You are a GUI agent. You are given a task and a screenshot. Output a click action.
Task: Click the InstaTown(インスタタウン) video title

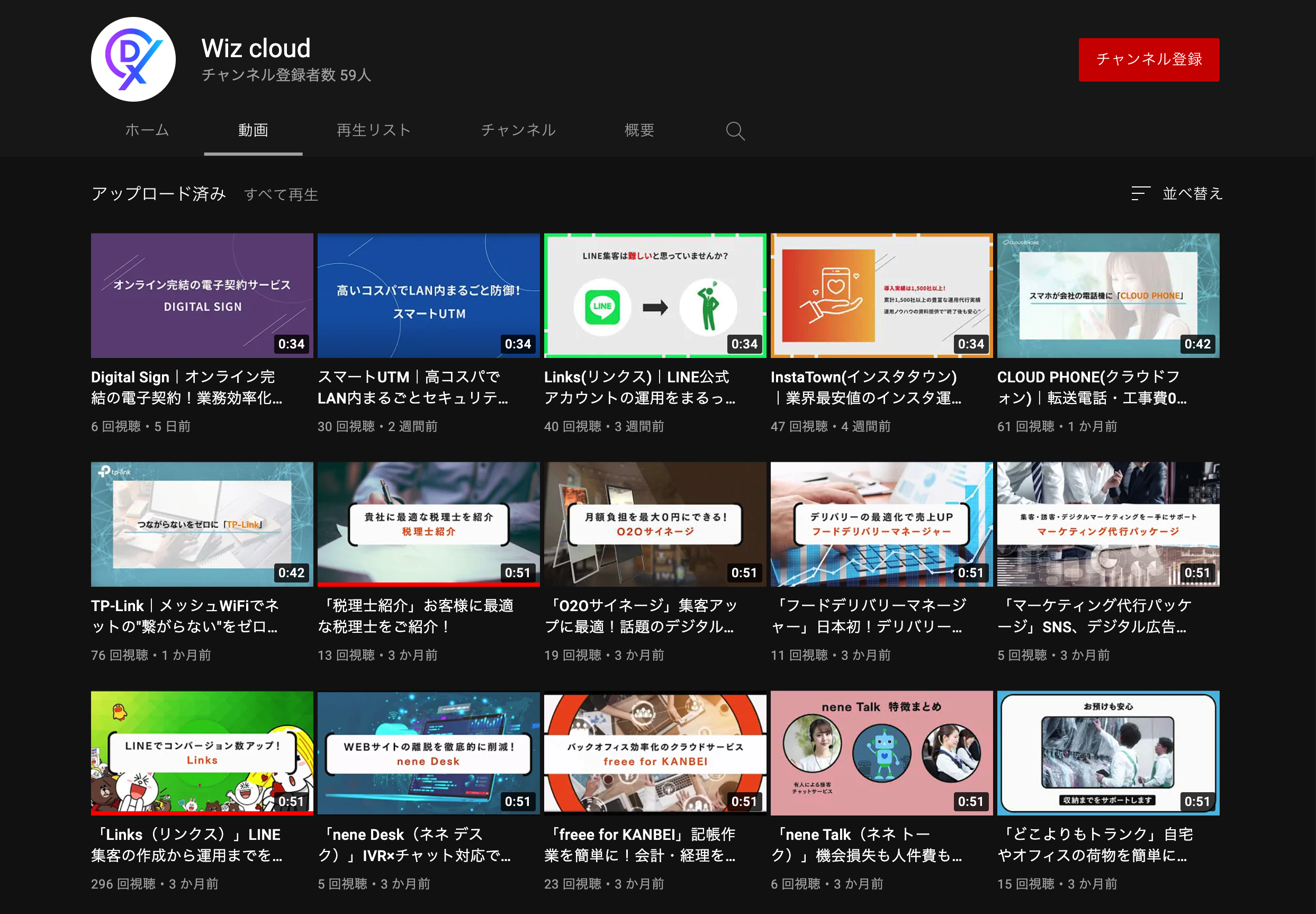pos(866,387)
